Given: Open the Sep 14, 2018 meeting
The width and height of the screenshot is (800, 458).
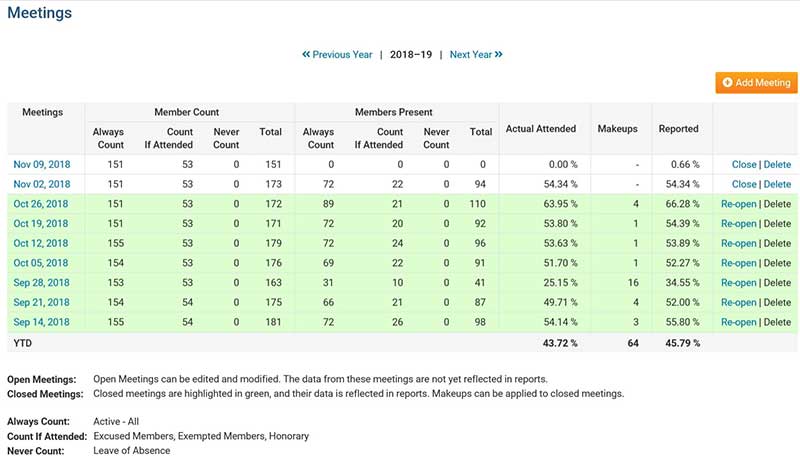Looking at the screenshot, I should point(41,322).
